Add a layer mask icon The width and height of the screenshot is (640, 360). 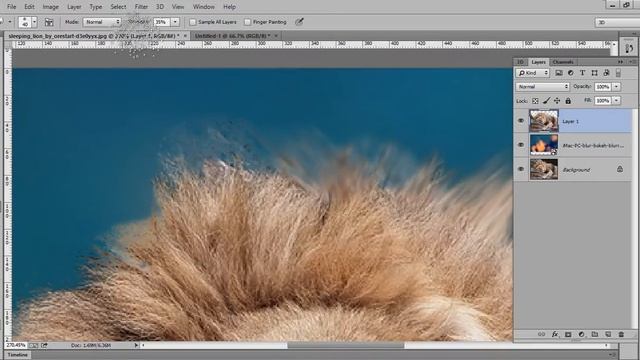point(568,334)
